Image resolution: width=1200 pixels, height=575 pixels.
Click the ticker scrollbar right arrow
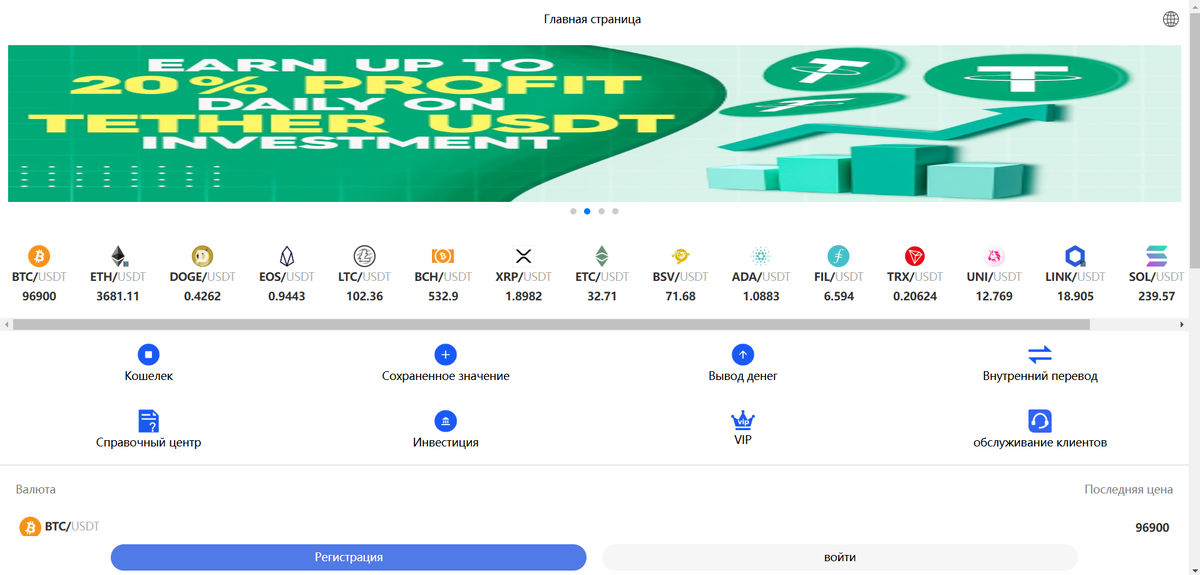[x=1183, y=324]
